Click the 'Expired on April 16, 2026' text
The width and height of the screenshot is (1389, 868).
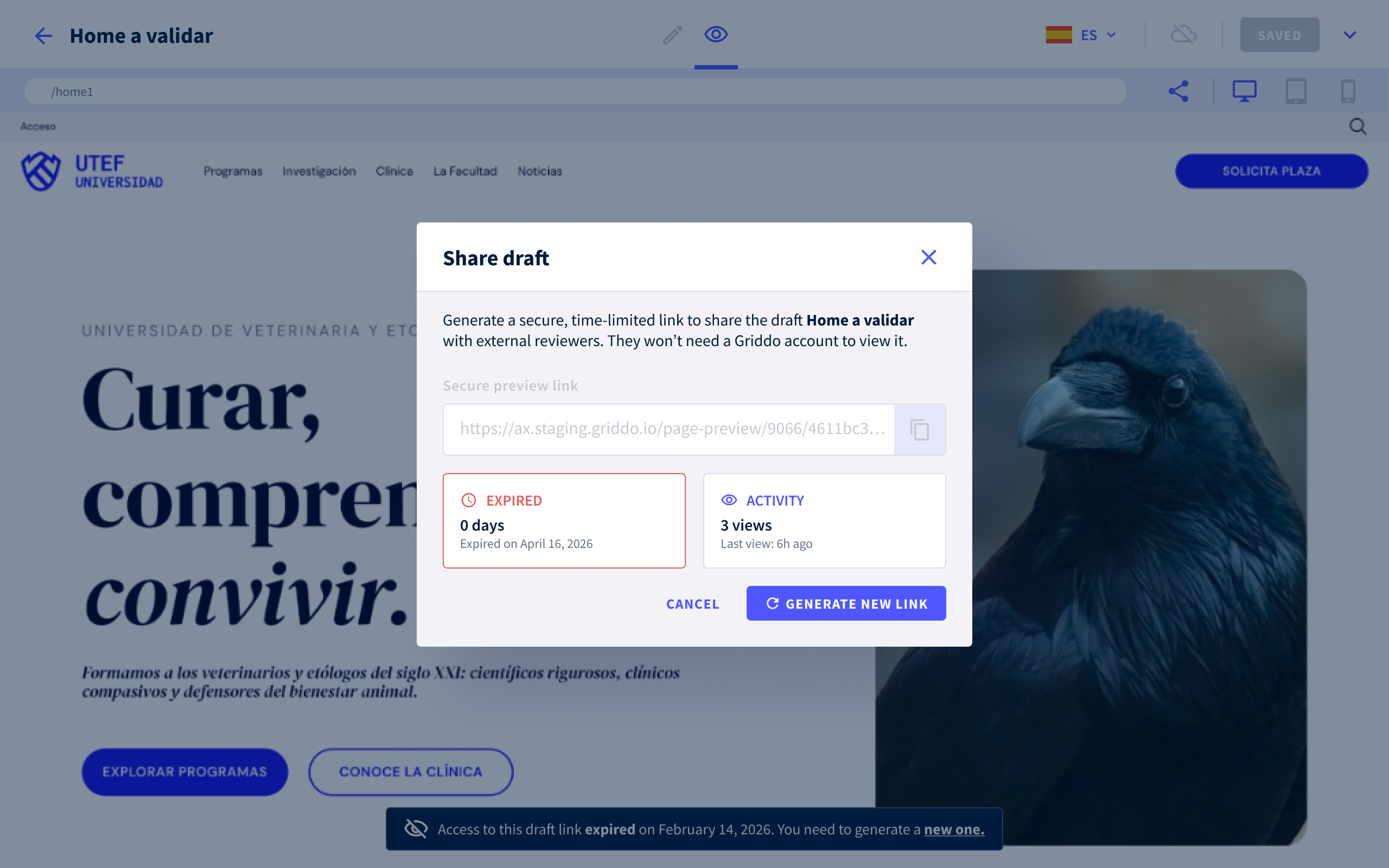pyautogui.click(x=526, y=544)
